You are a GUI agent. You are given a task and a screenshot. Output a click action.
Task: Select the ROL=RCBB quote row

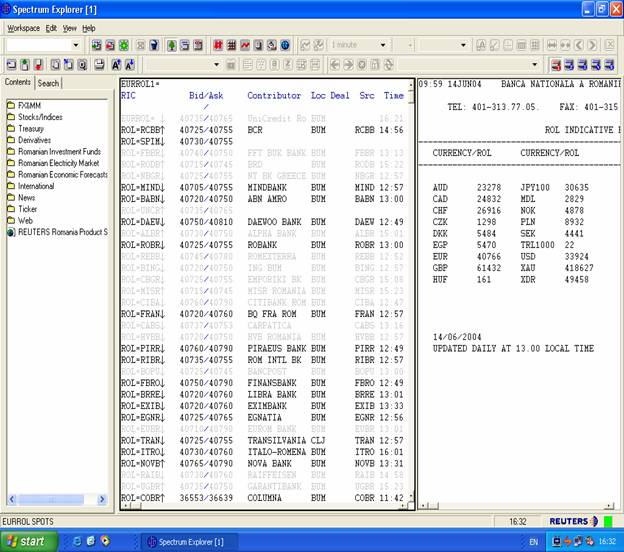[263, 130]
